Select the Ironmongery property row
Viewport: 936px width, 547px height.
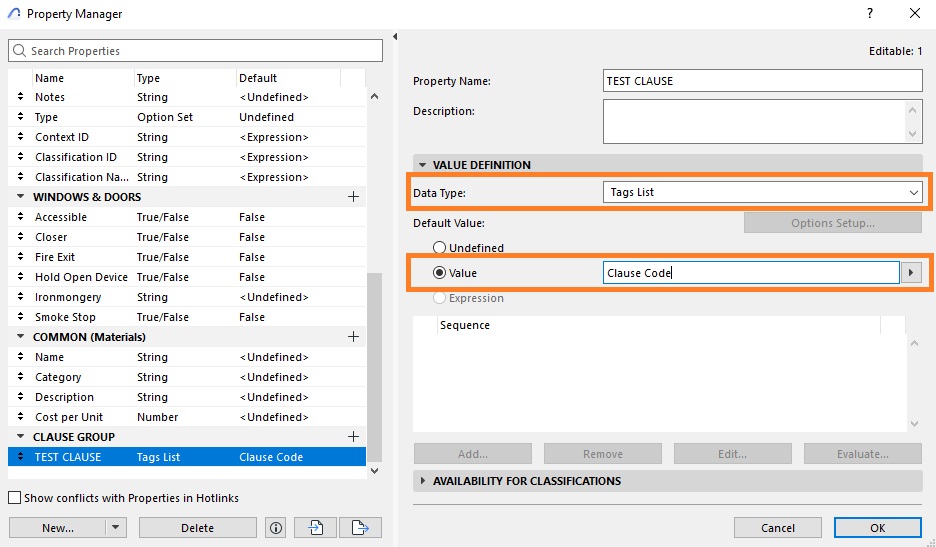pos(187,297)
